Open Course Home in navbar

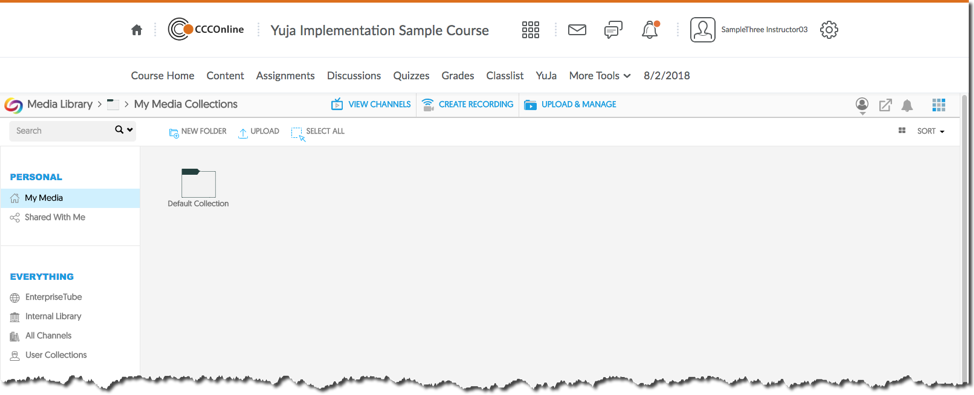coord(163,76)
